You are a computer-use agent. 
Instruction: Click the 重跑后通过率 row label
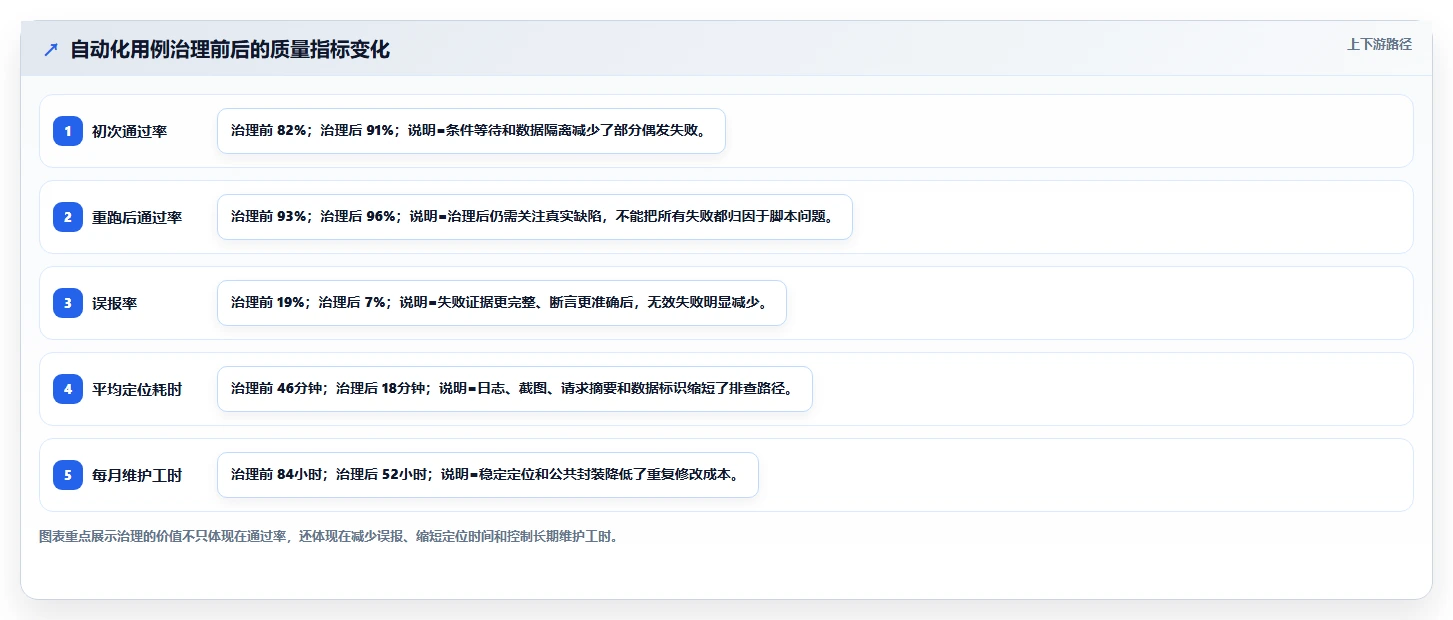pos(137,217)
